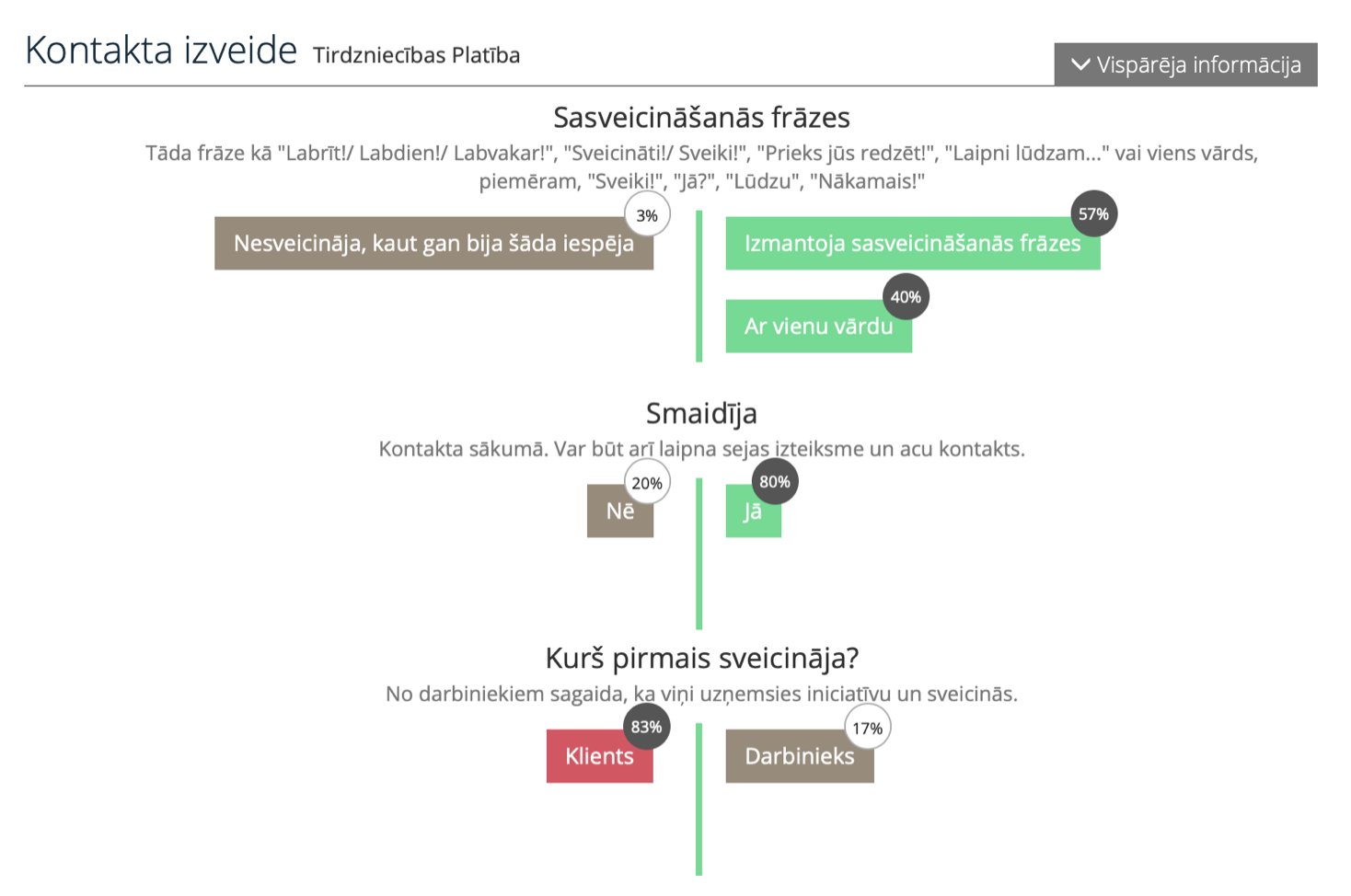Click the 40% badge above 'Ar vienu vārdu'
This screenshot has width=1351, height=896.
click(906, 296)
